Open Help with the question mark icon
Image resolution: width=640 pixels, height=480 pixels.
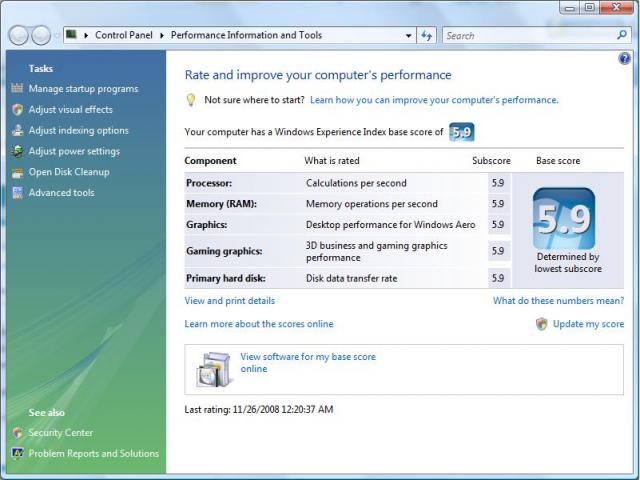tap(624, 59)
